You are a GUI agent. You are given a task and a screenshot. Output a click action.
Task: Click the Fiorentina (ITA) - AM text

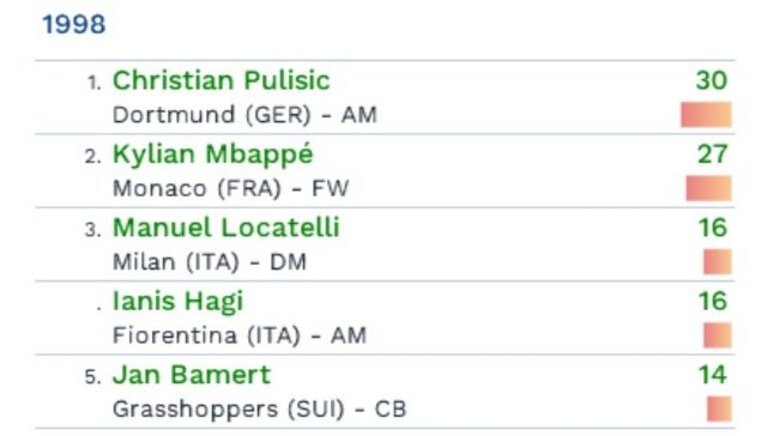(x=239, y=336)
